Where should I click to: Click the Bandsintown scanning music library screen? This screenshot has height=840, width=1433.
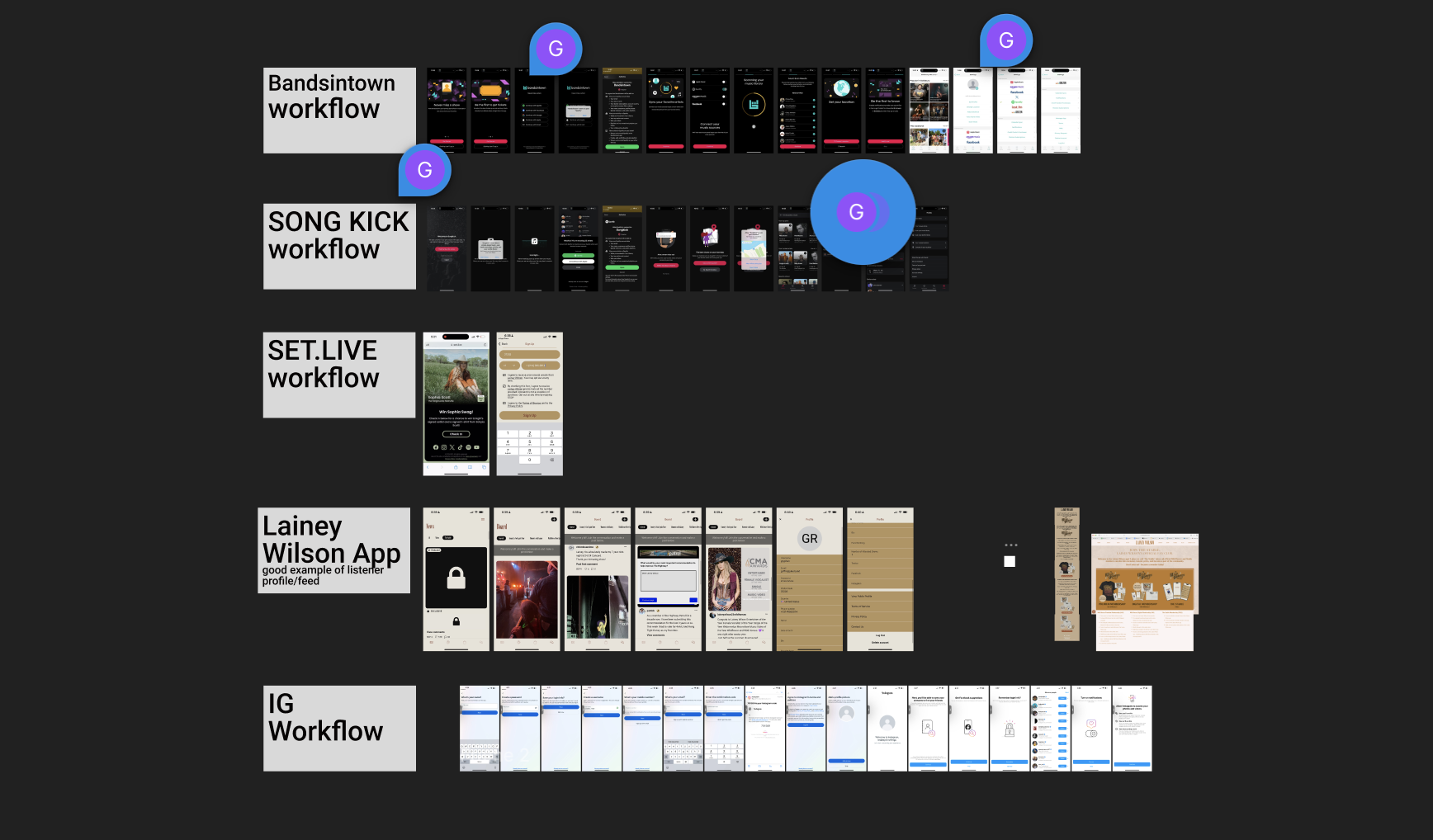(x=754, y=110)
